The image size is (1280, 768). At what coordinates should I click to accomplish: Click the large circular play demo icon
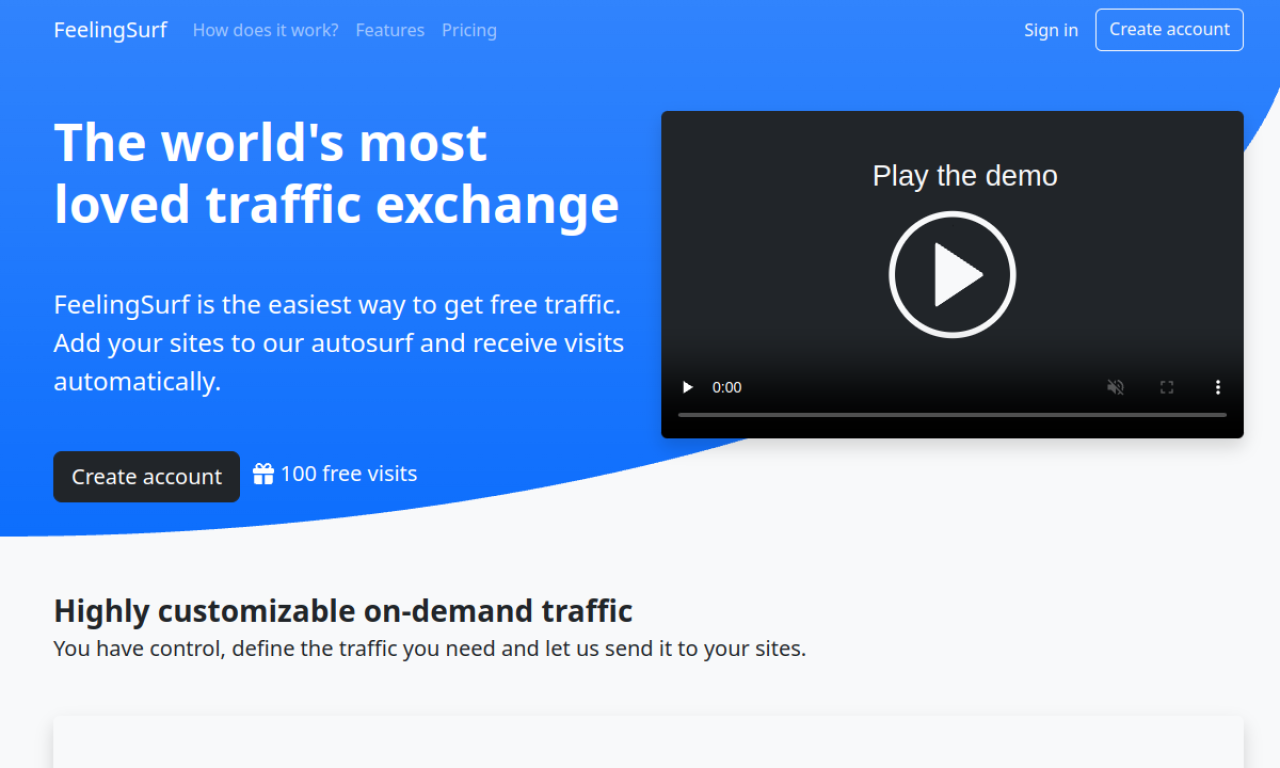coord(952,274)
